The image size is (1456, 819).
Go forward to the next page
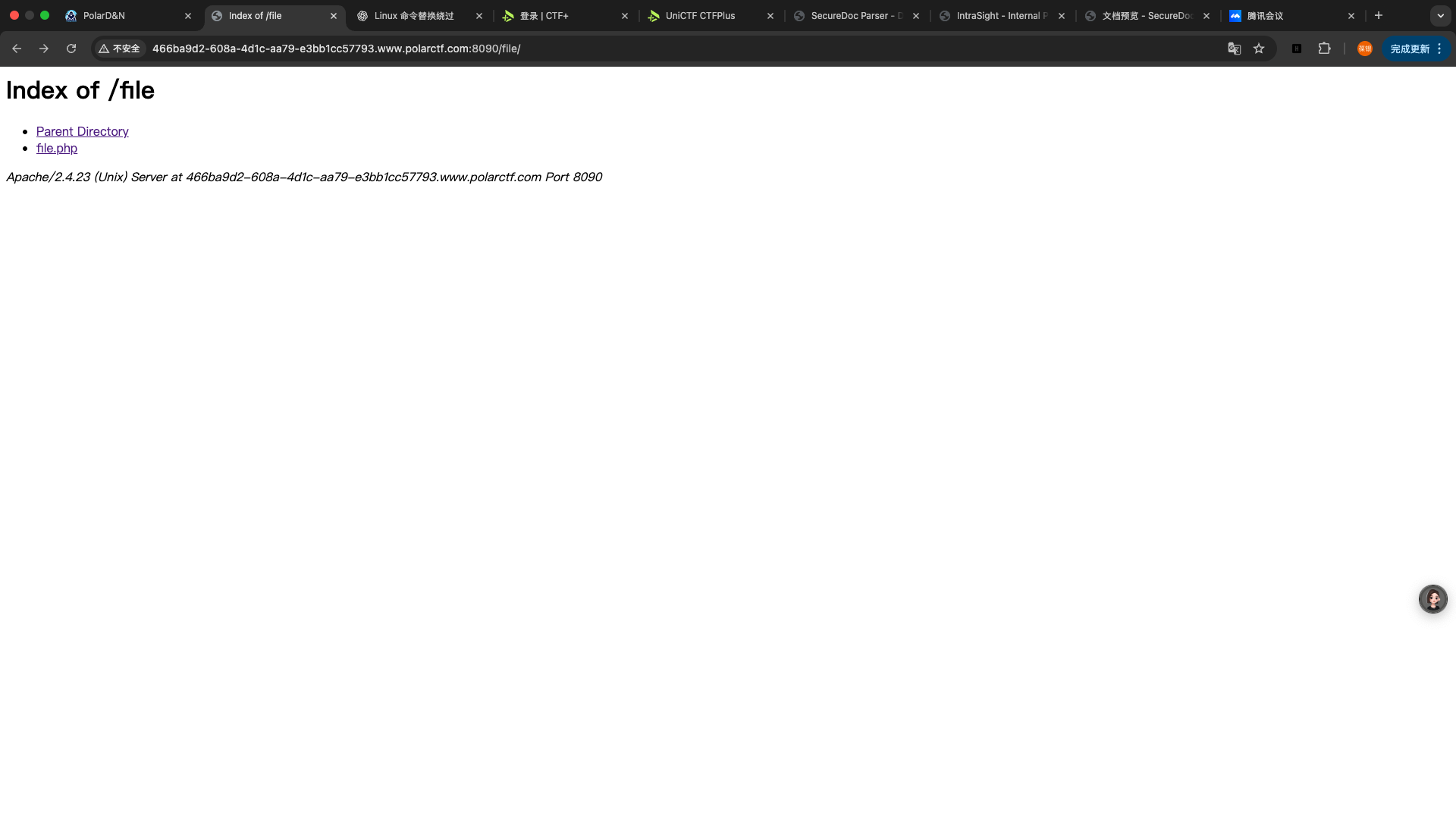(x=44, y=49)
